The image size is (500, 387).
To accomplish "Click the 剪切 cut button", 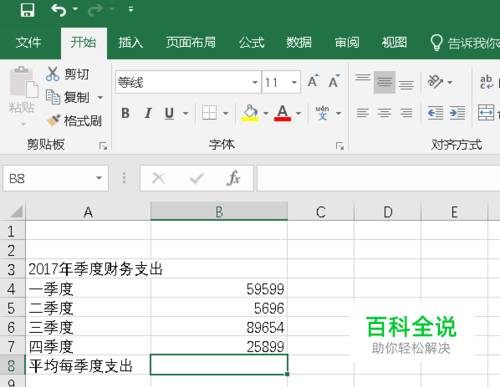I will click(x=68, y=74).
